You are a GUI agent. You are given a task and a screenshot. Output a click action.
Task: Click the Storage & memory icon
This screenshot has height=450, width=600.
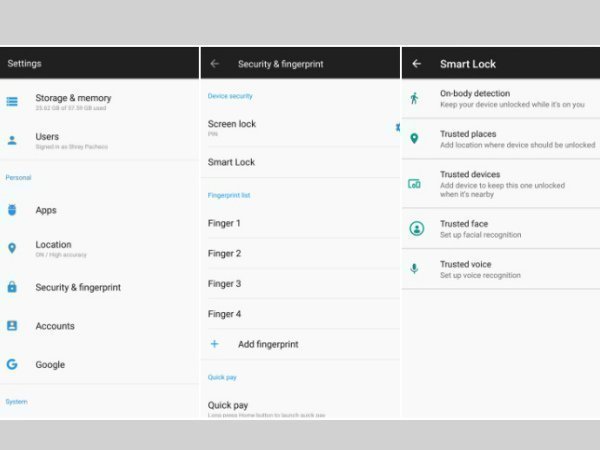(x=12, y=102)
